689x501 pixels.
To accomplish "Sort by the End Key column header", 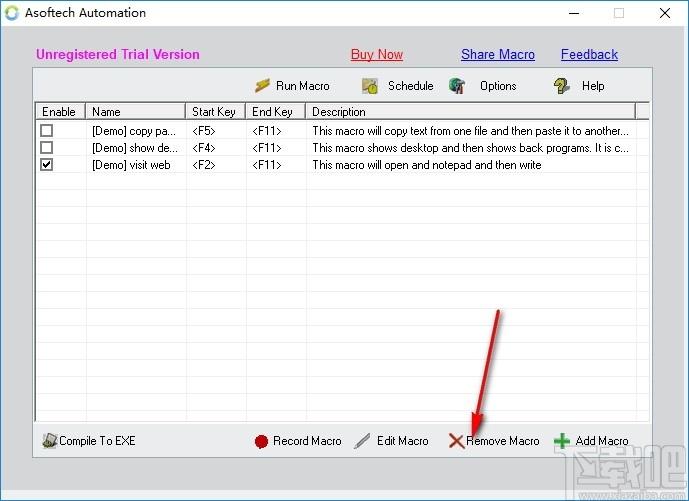I will point(276,112).
